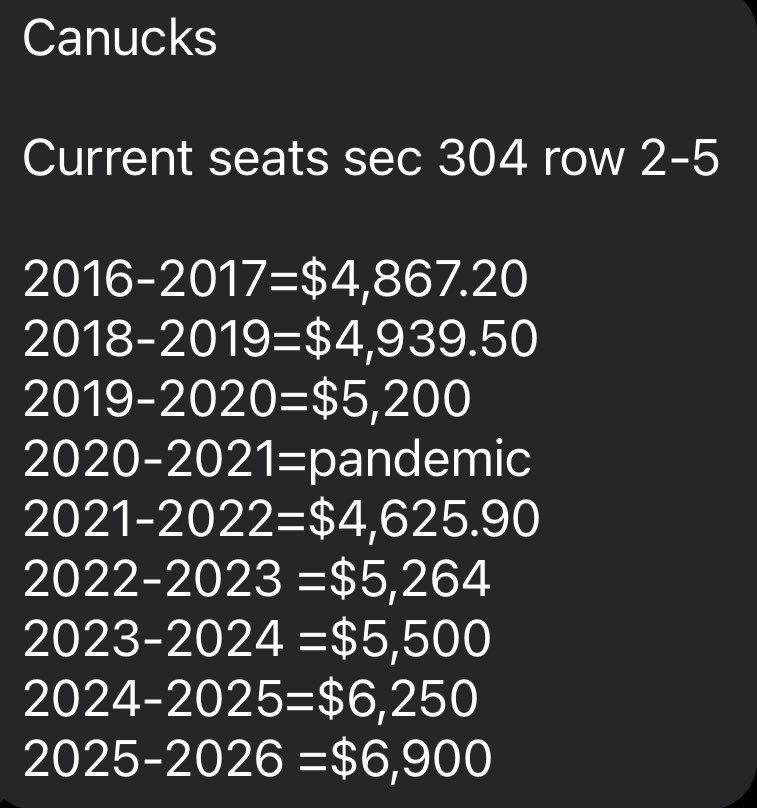757x808 pixels.
Task: Click the $5,500 price
Action: pos(411,639)
